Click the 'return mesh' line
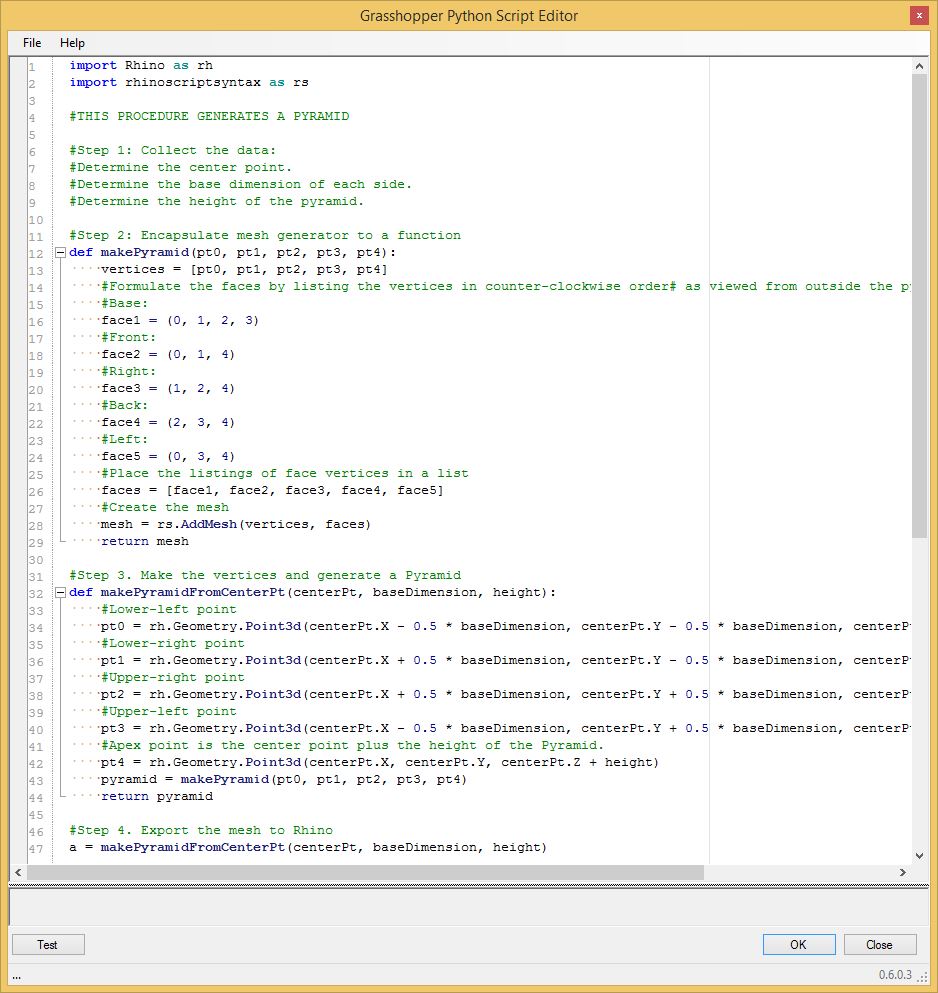938x993 pixels. 145,541
